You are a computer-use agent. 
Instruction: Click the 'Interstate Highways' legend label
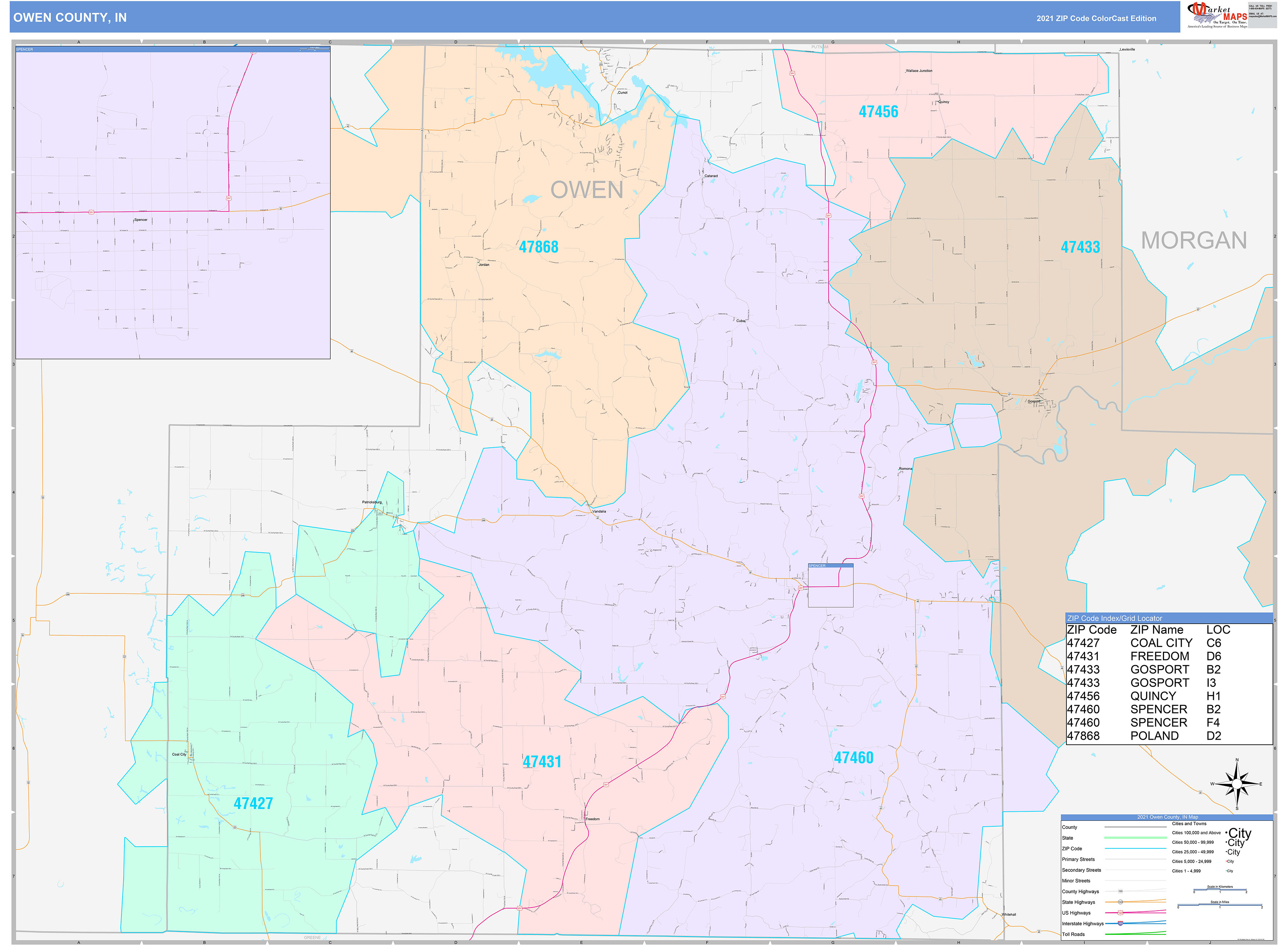1083,924
